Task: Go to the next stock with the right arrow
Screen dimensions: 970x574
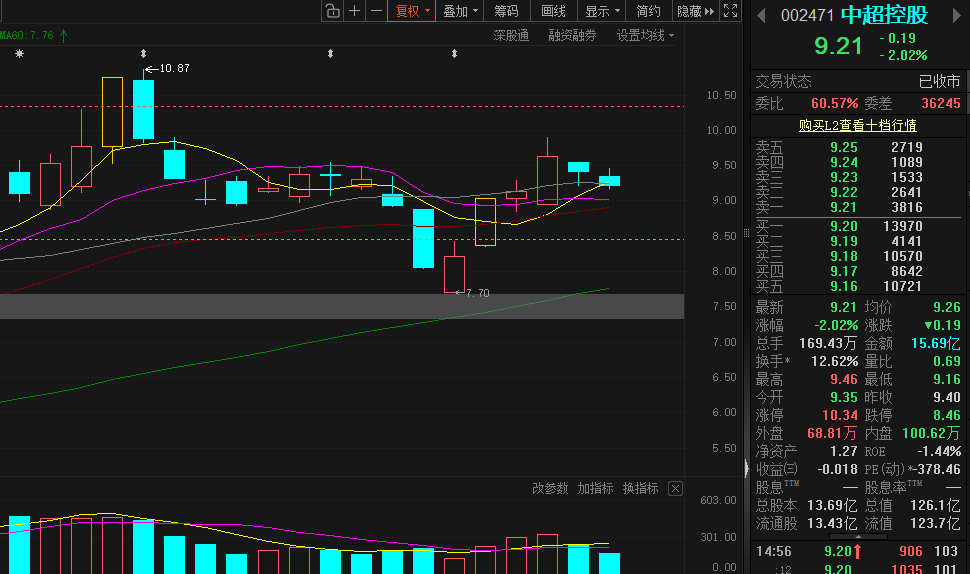Action: click(956, 16)
